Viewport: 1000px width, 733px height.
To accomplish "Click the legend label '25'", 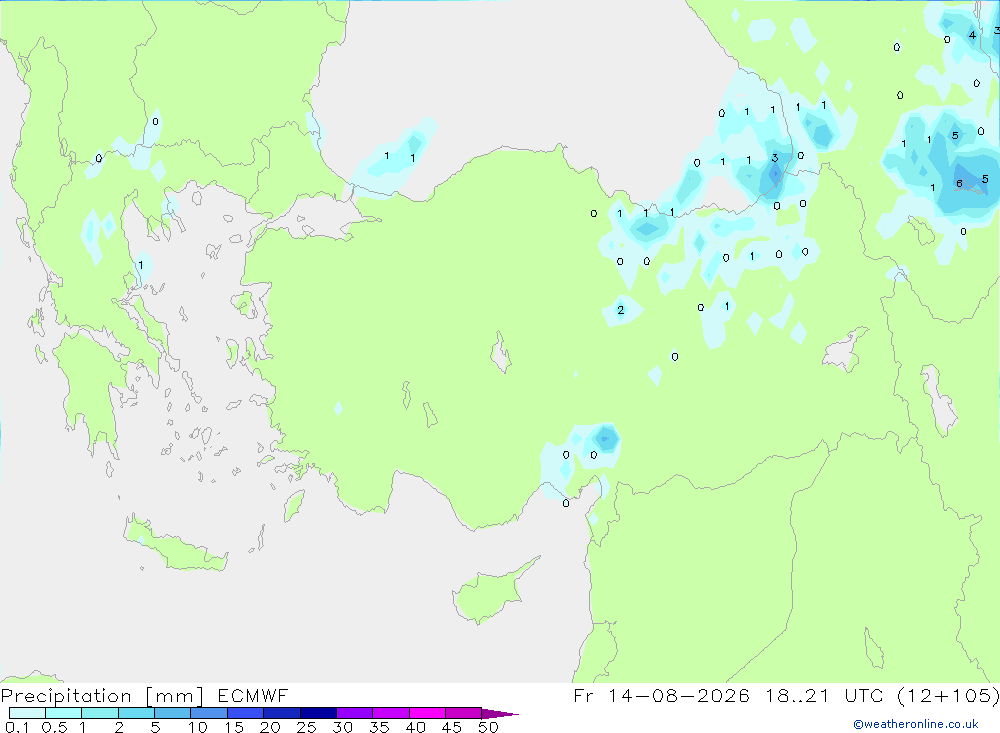I will (x=307, y=727).
